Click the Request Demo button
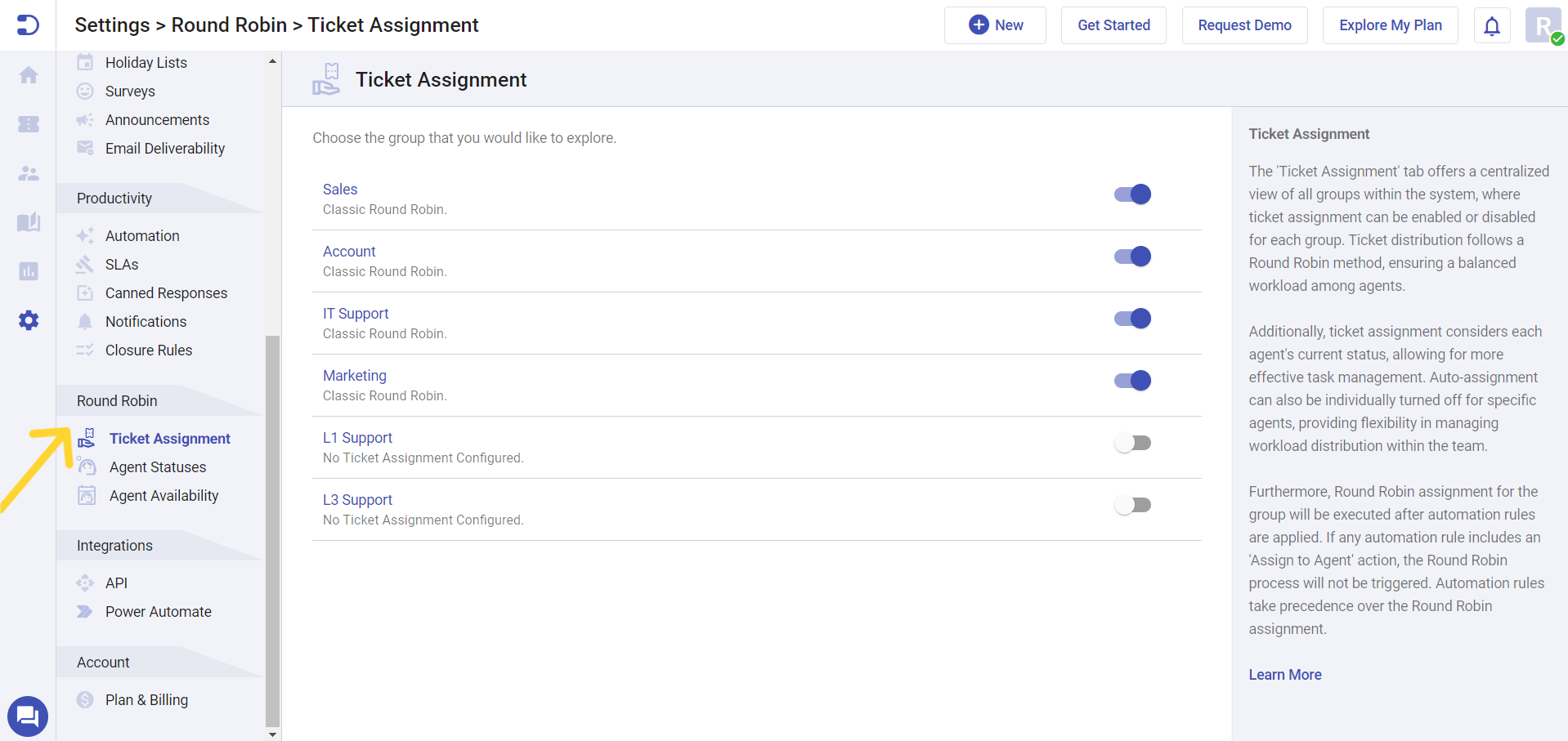This screenshot has height=741, width=1568. tap(1243, 25)
